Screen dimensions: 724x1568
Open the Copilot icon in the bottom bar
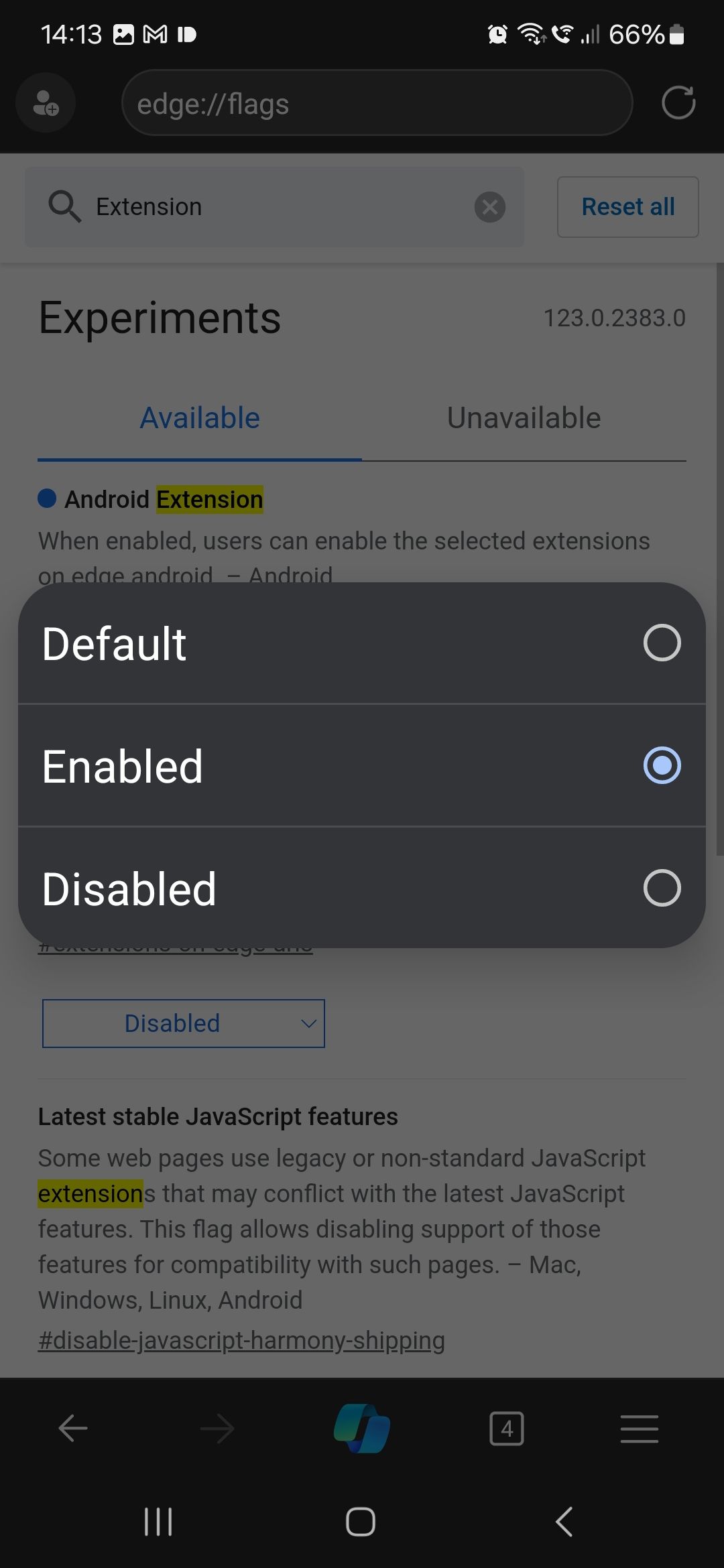click(362, 1428)
